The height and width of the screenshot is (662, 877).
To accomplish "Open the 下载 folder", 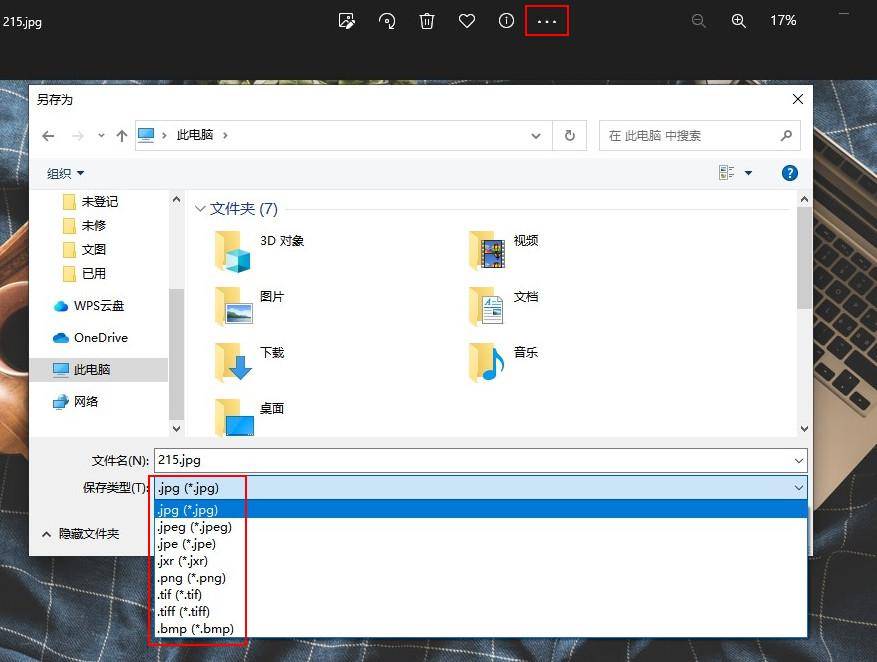I will click(249, 362).
